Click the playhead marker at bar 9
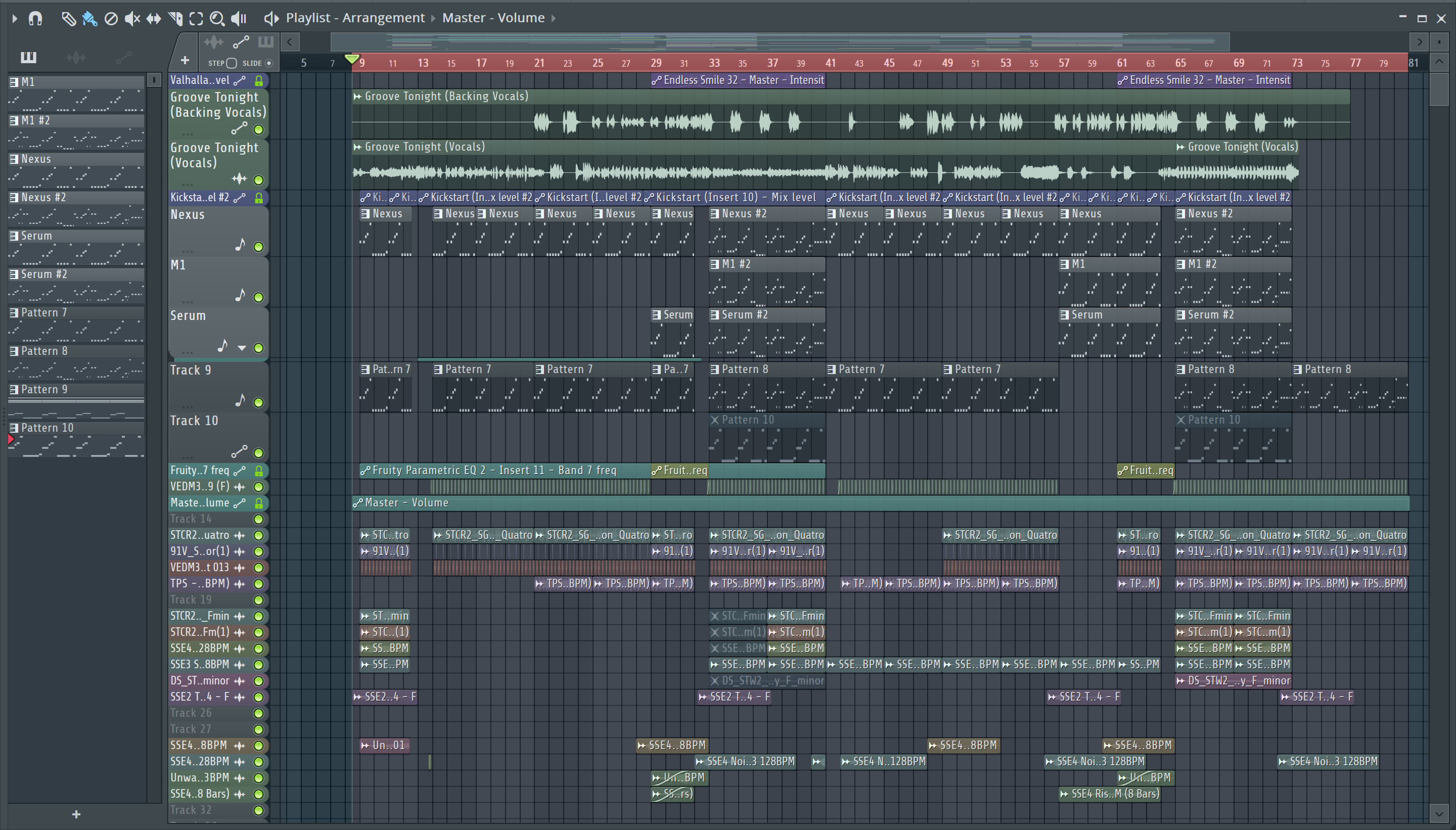This screenshot has width=1456, height=830. pos(352,59)
